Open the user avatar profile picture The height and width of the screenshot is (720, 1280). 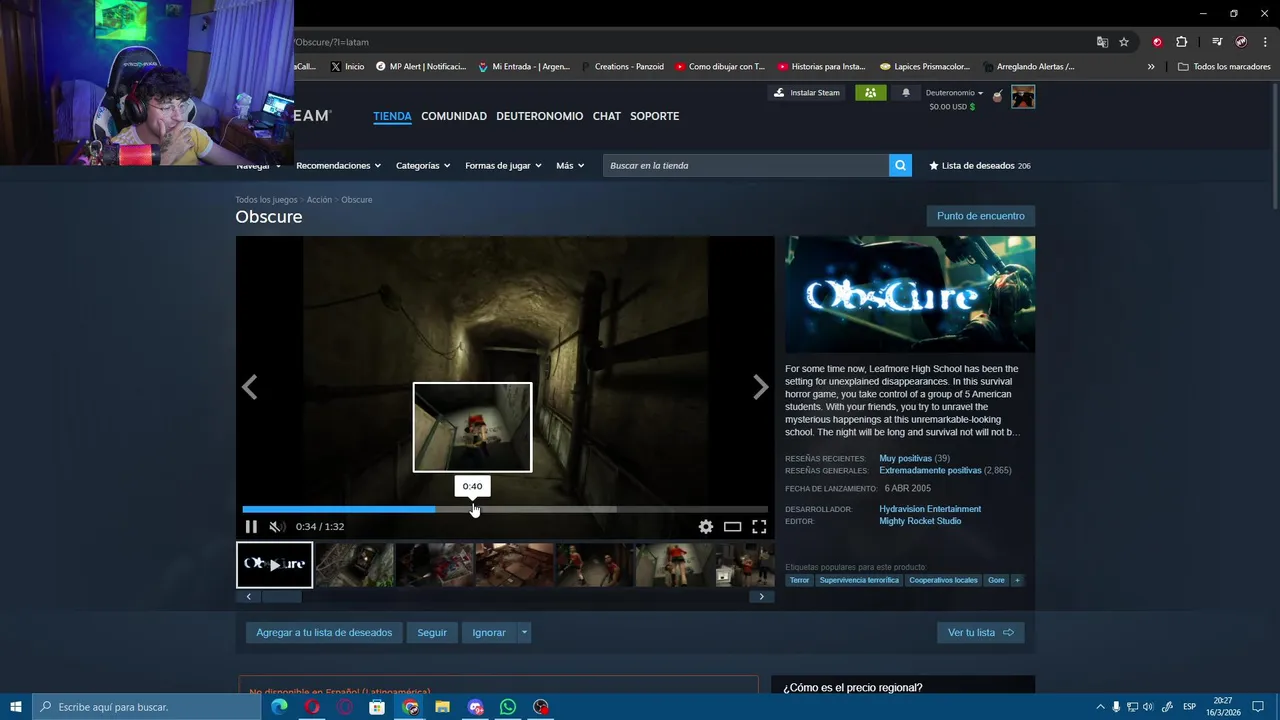coord(1023,97)
